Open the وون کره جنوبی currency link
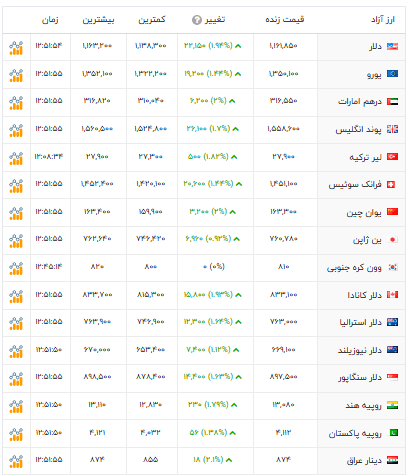This screenshot has height=475, width=411. coord(354,268)
